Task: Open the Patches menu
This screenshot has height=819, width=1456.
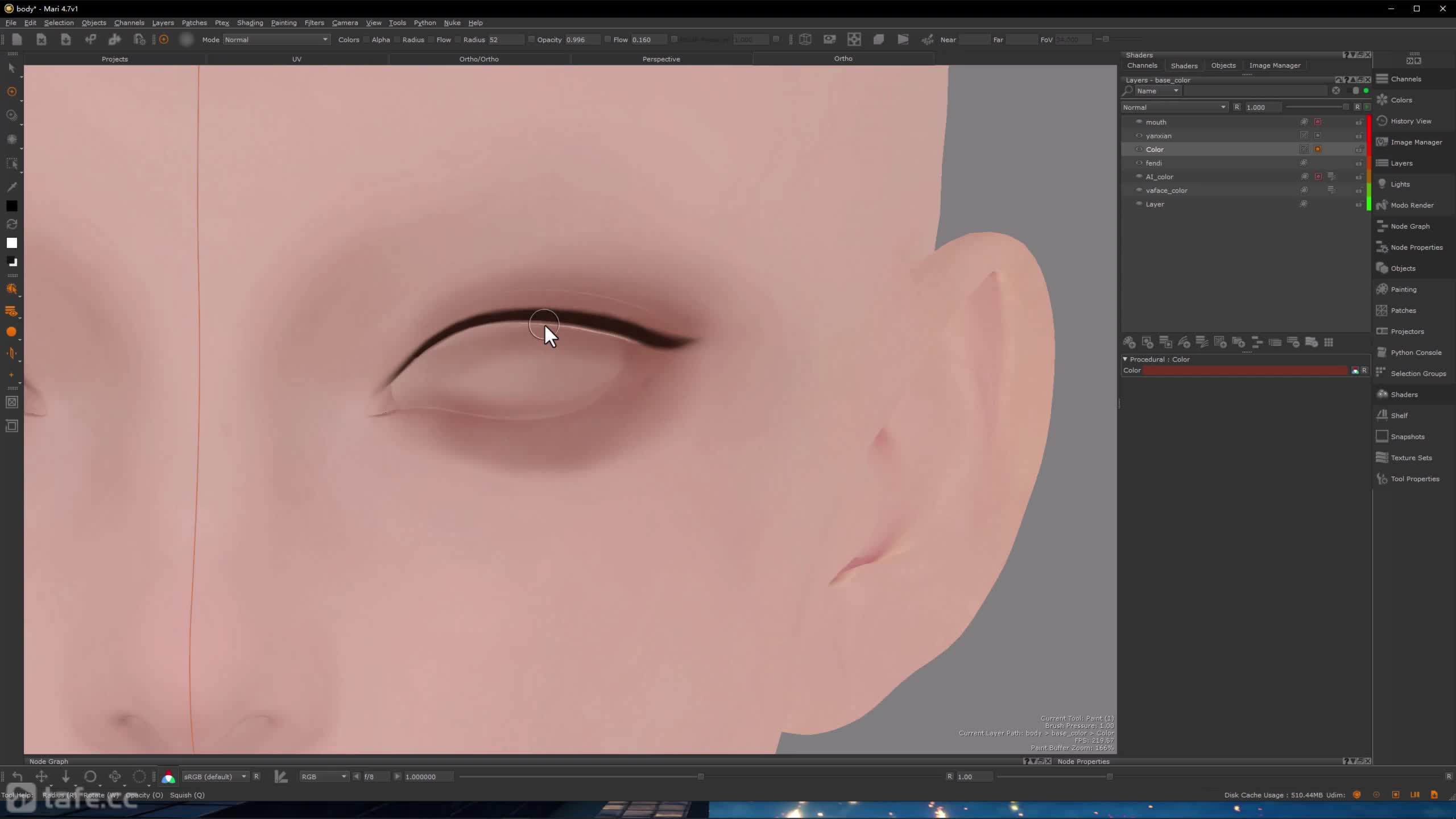Action: pyautogui.click(x=194, y=23)
